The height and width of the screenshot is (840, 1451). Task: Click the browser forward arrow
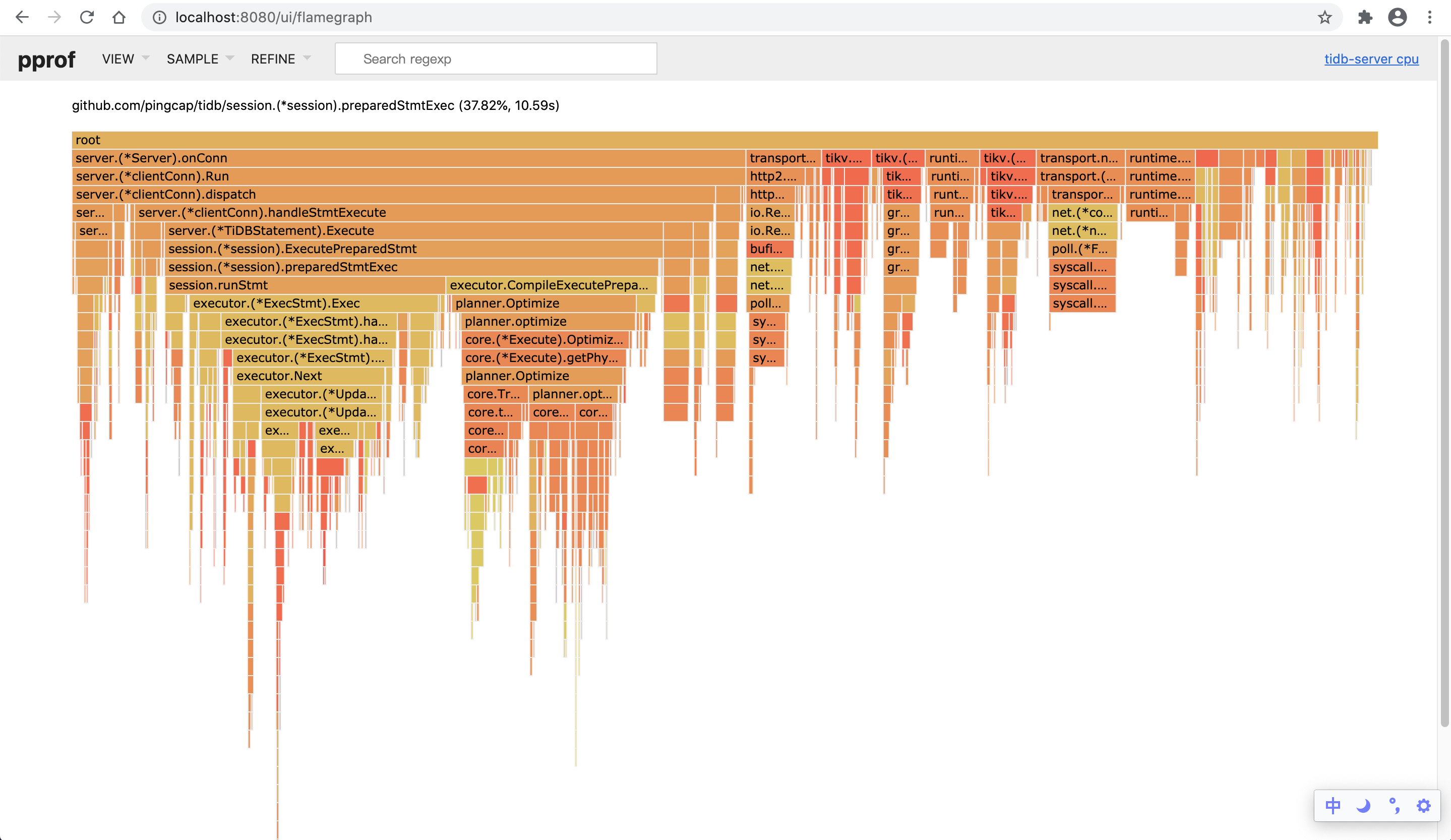click(54, 17)
